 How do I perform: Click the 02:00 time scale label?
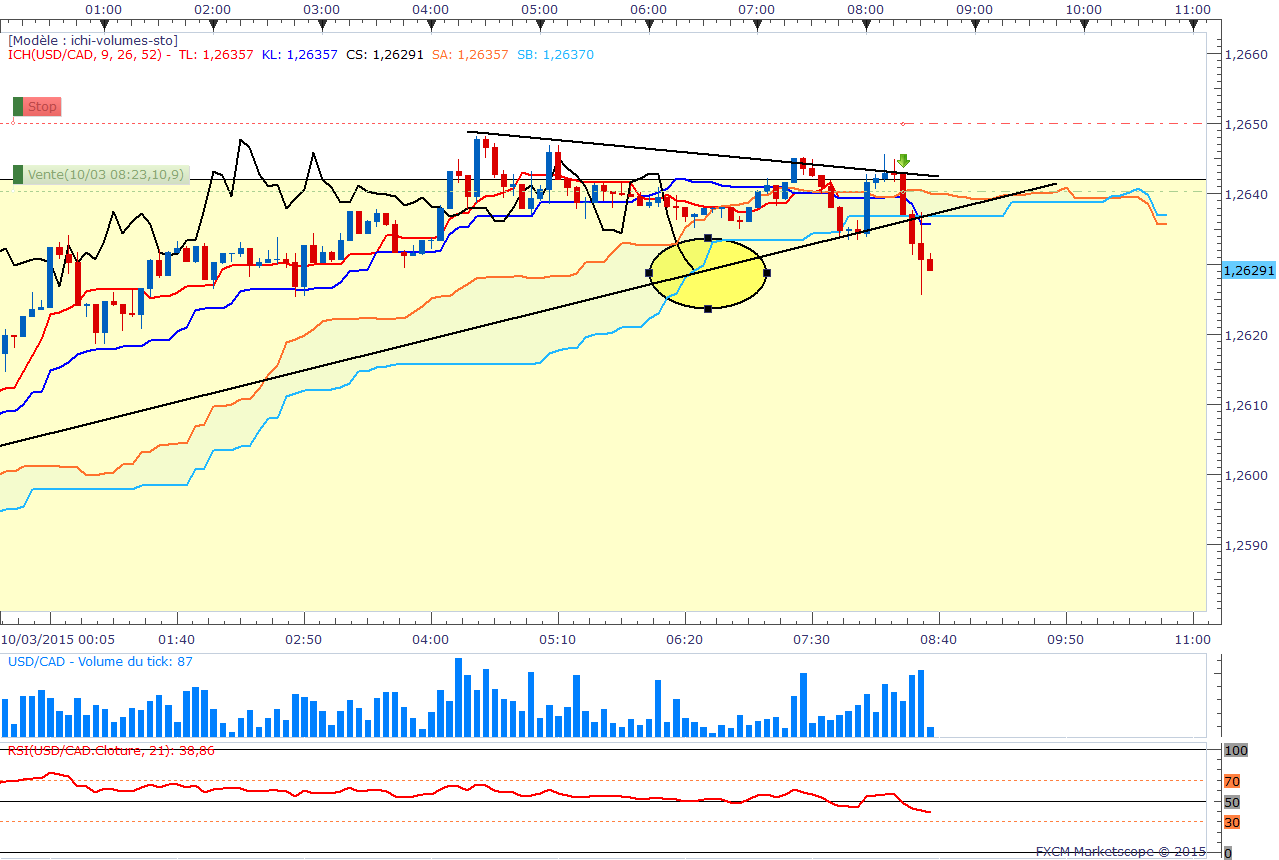(x=213, y=9)
